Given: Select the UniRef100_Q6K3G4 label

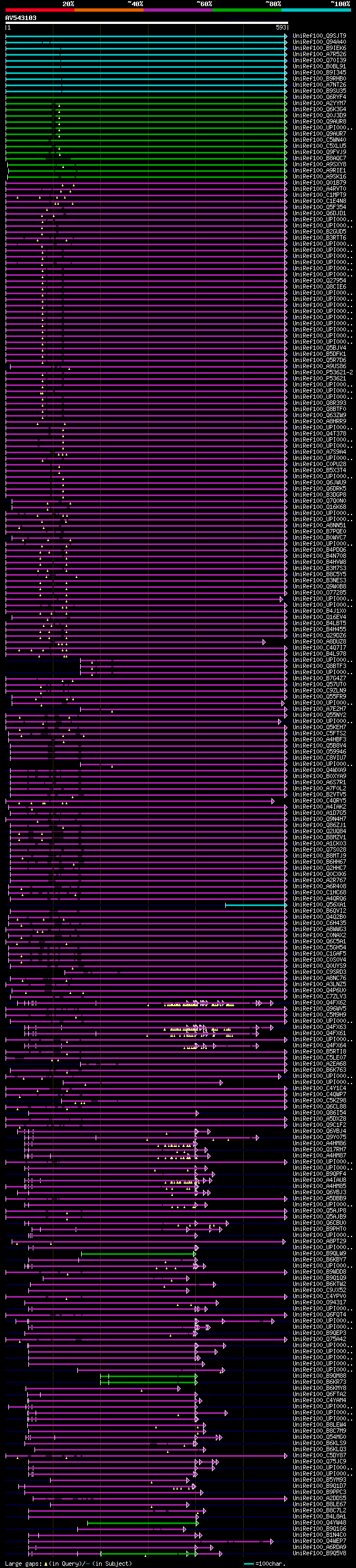Looking at the screenshot, I should coord(319,110).
